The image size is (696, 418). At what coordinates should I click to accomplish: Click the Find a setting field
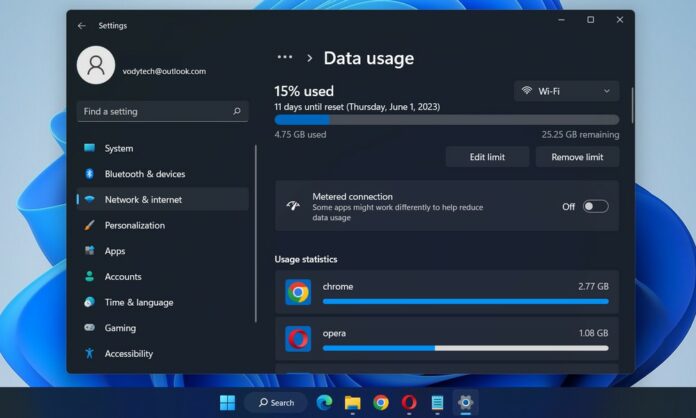point(162,111)
